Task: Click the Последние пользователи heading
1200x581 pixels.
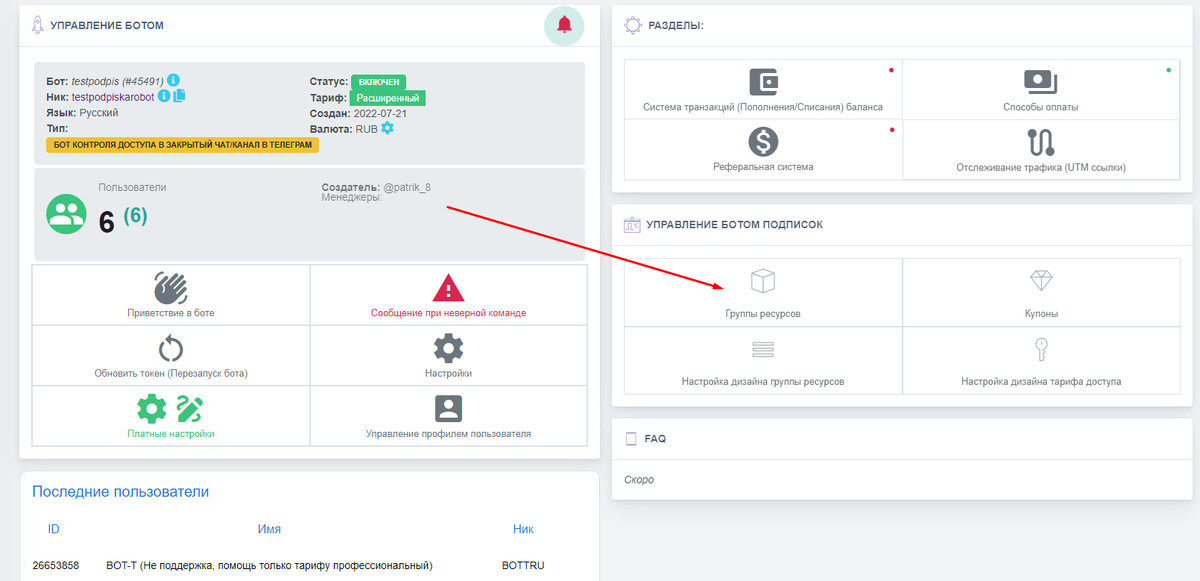Action: pyautogui.click(x=120, y=491)
